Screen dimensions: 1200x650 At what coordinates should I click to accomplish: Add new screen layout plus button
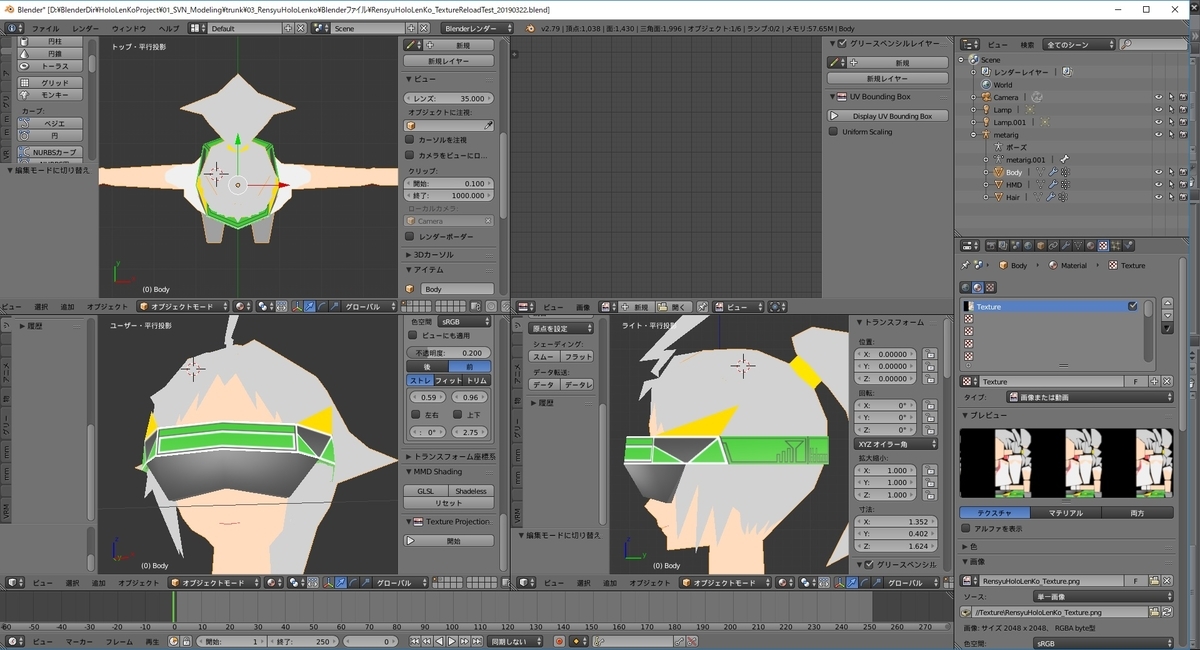coord(287,28)
